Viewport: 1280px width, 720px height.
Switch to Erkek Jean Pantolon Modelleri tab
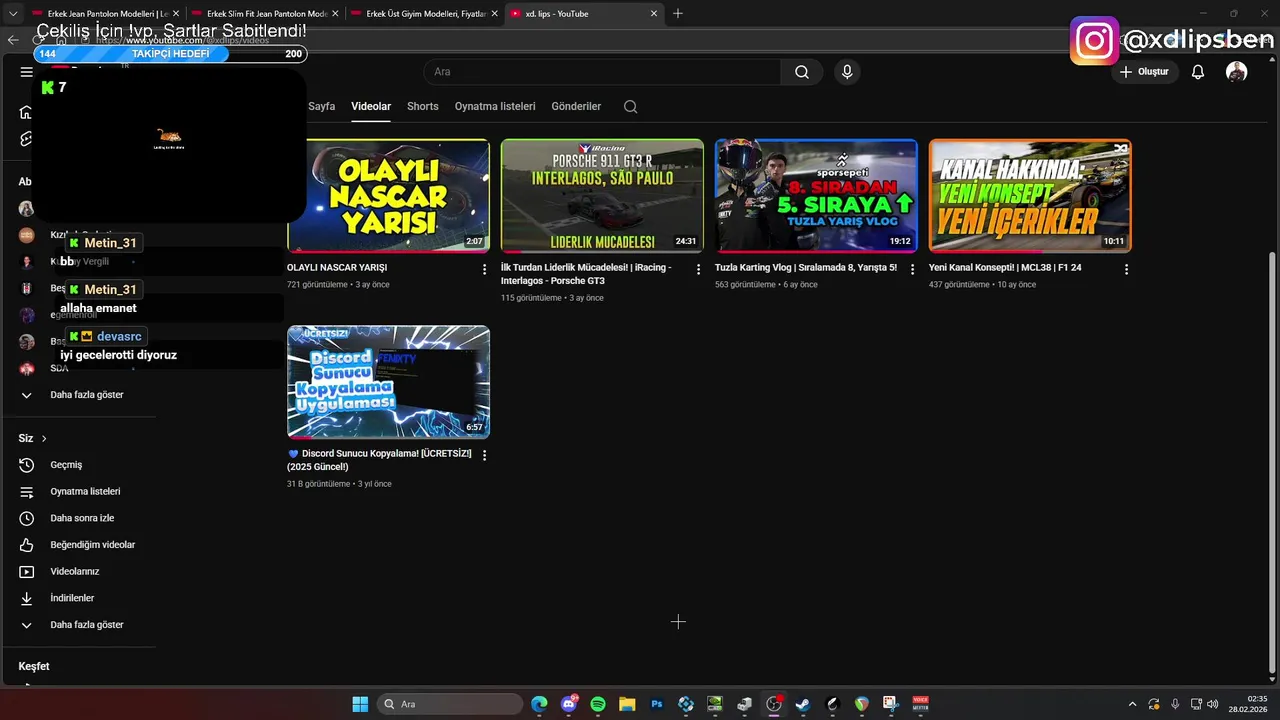click(x=105, y=14)
